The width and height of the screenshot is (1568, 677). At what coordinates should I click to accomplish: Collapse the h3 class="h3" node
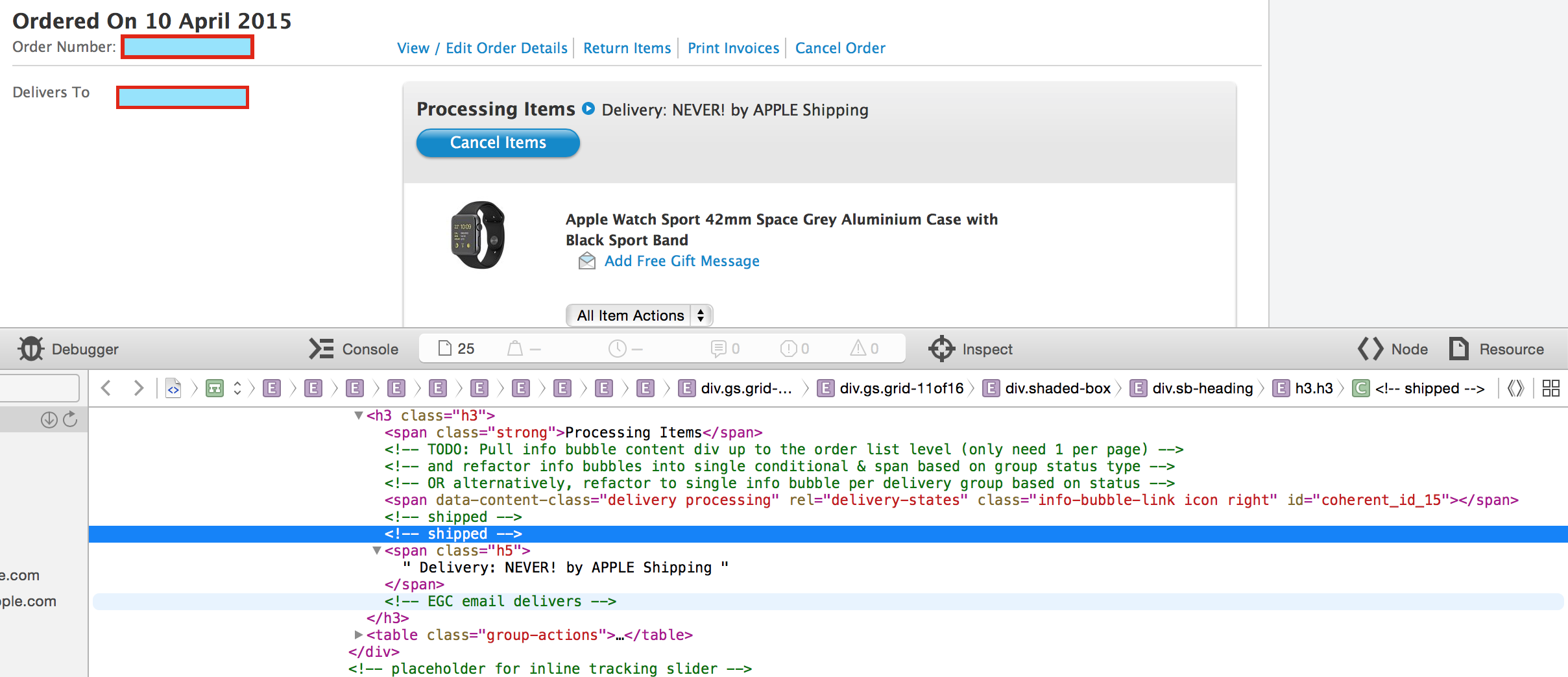tap(358, 415)
